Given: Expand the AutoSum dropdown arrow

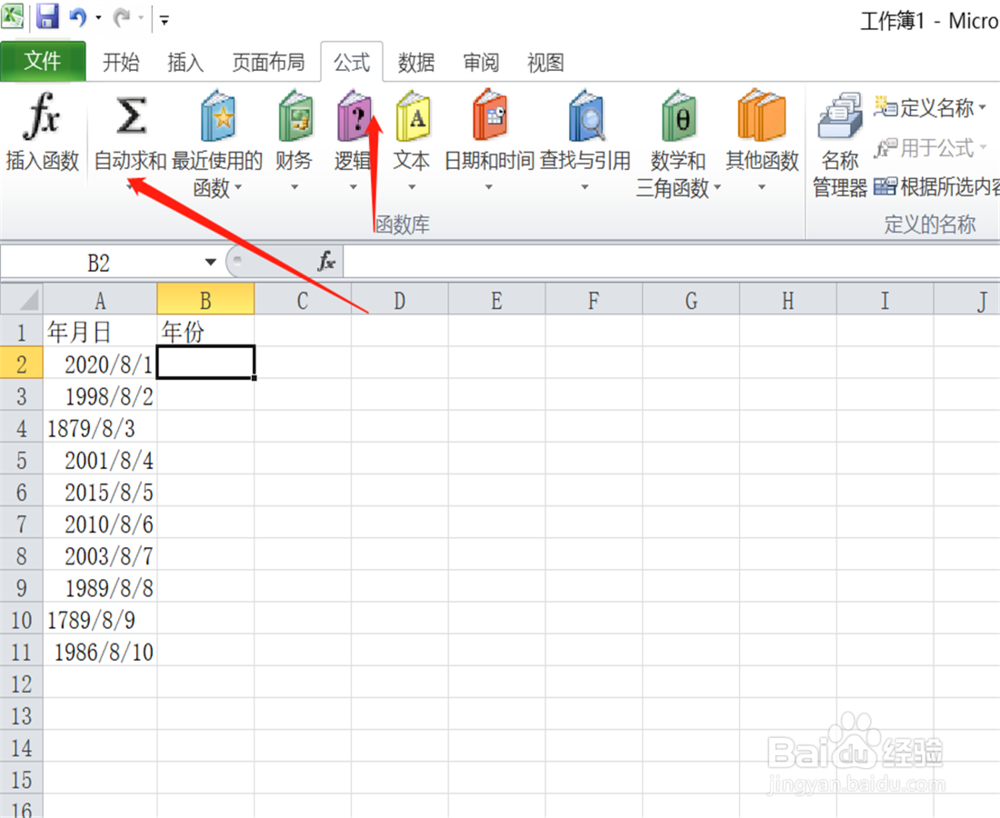Looking at the screenshot, I should point(130,187).
